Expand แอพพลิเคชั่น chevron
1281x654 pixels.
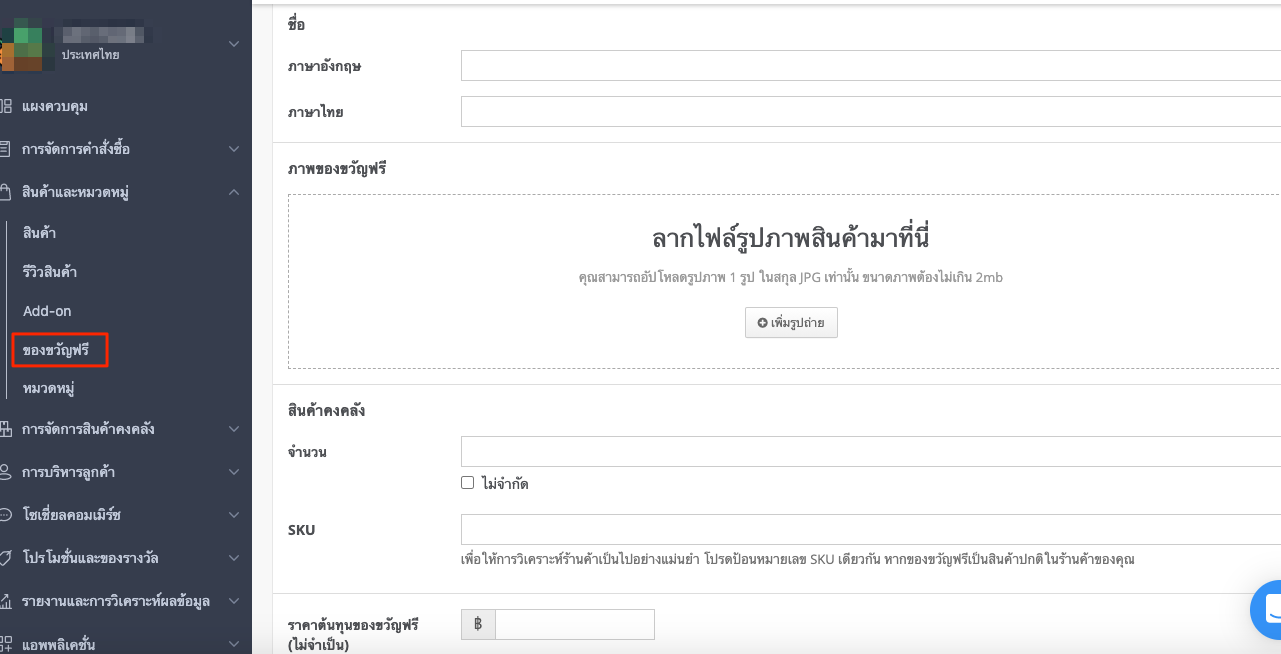pyautogui.click(x=234, y=645)
